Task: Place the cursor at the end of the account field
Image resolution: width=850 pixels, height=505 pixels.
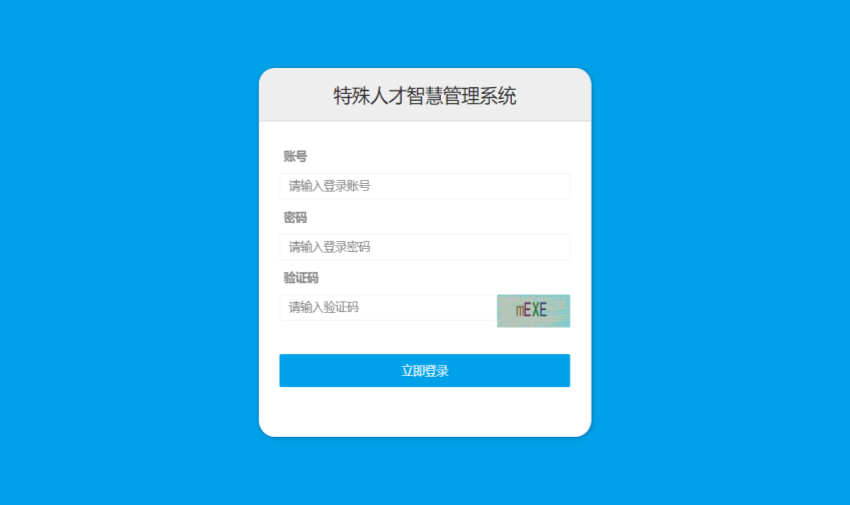Action: (558, 186)
